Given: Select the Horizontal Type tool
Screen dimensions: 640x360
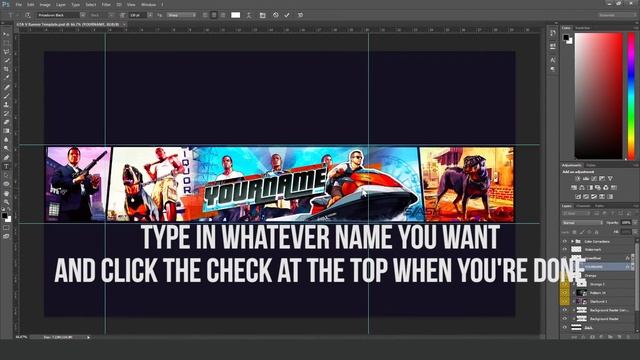Looking at the screenshot, I should tap(6, 167).
